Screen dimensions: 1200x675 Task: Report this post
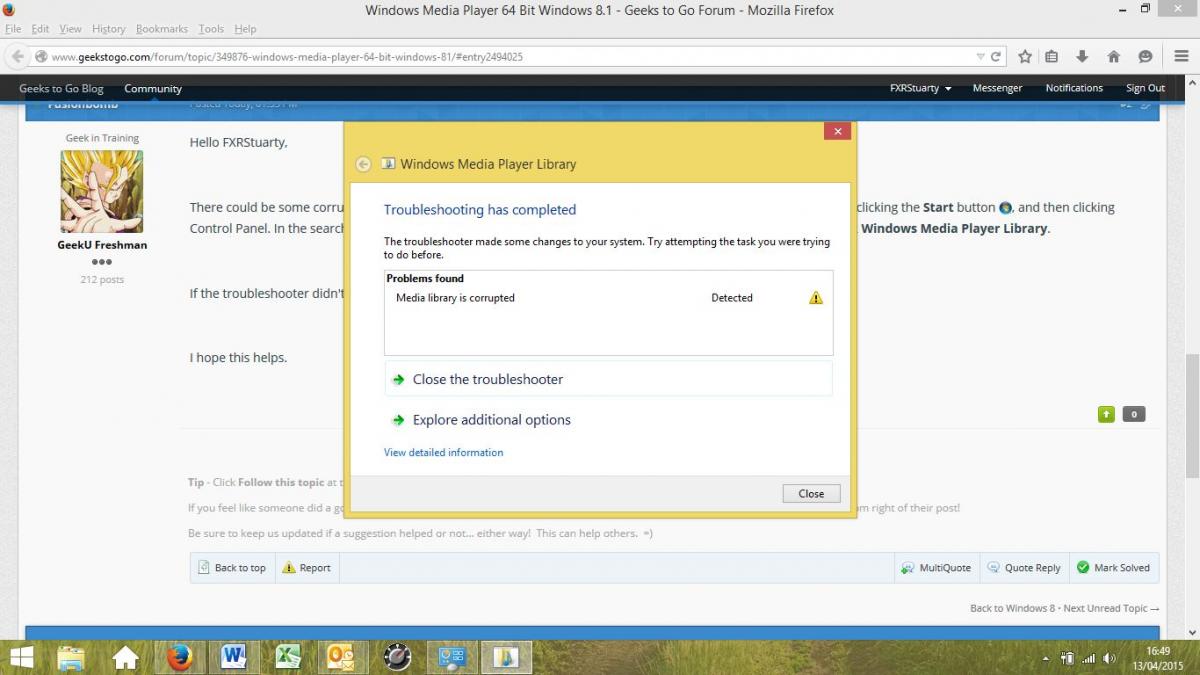pos(306,568)
